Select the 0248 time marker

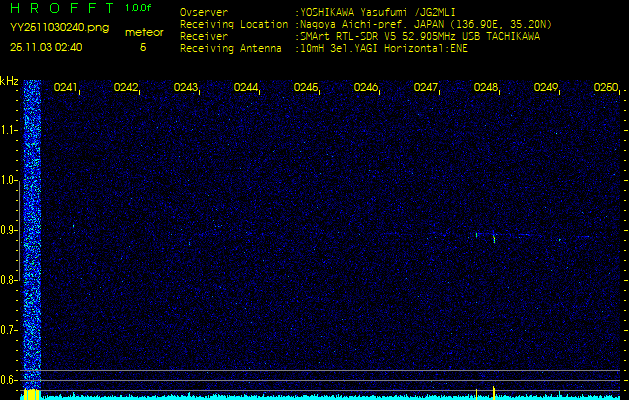tap(486, 88)
